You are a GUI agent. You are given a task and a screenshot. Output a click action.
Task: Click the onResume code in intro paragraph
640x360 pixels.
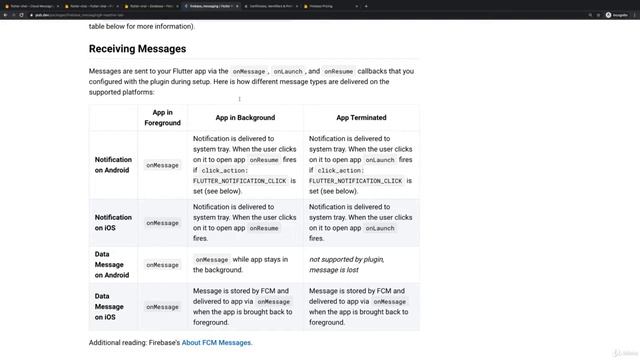click(338, 71)
